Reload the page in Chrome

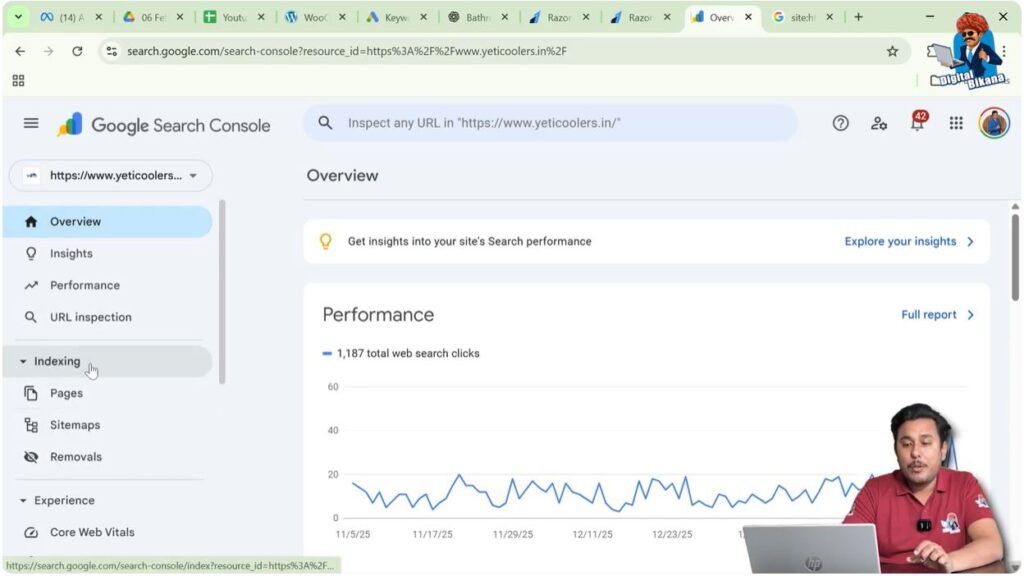point(77,51)
